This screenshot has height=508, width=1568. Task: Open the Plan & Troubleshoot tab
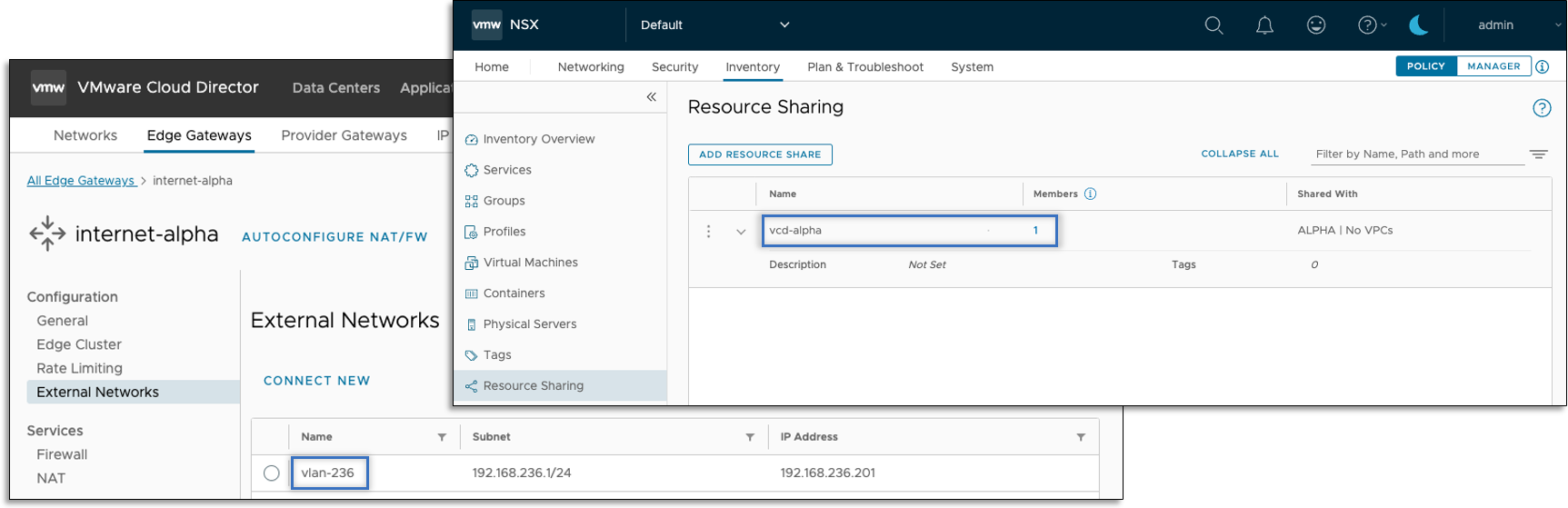(864, 67)
